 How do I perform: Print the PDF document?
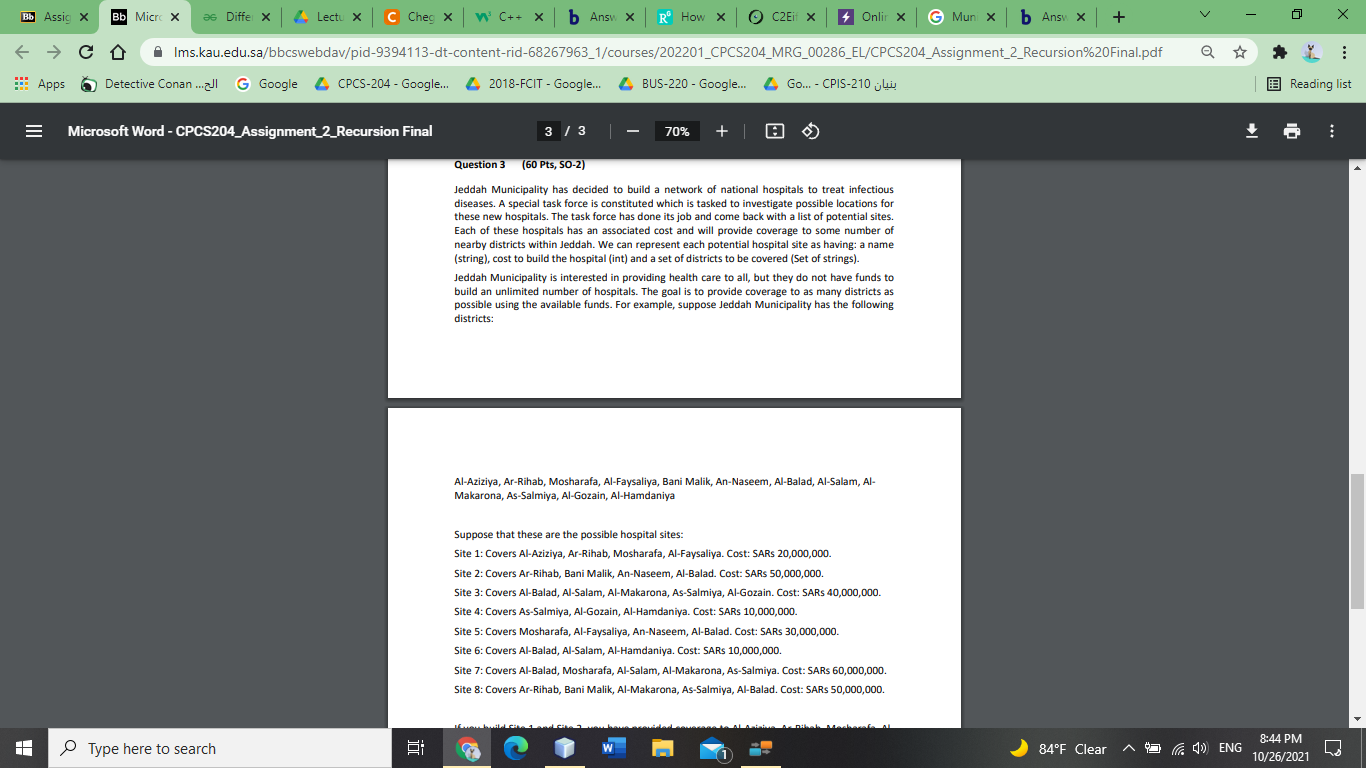[x=1292, y=131]
